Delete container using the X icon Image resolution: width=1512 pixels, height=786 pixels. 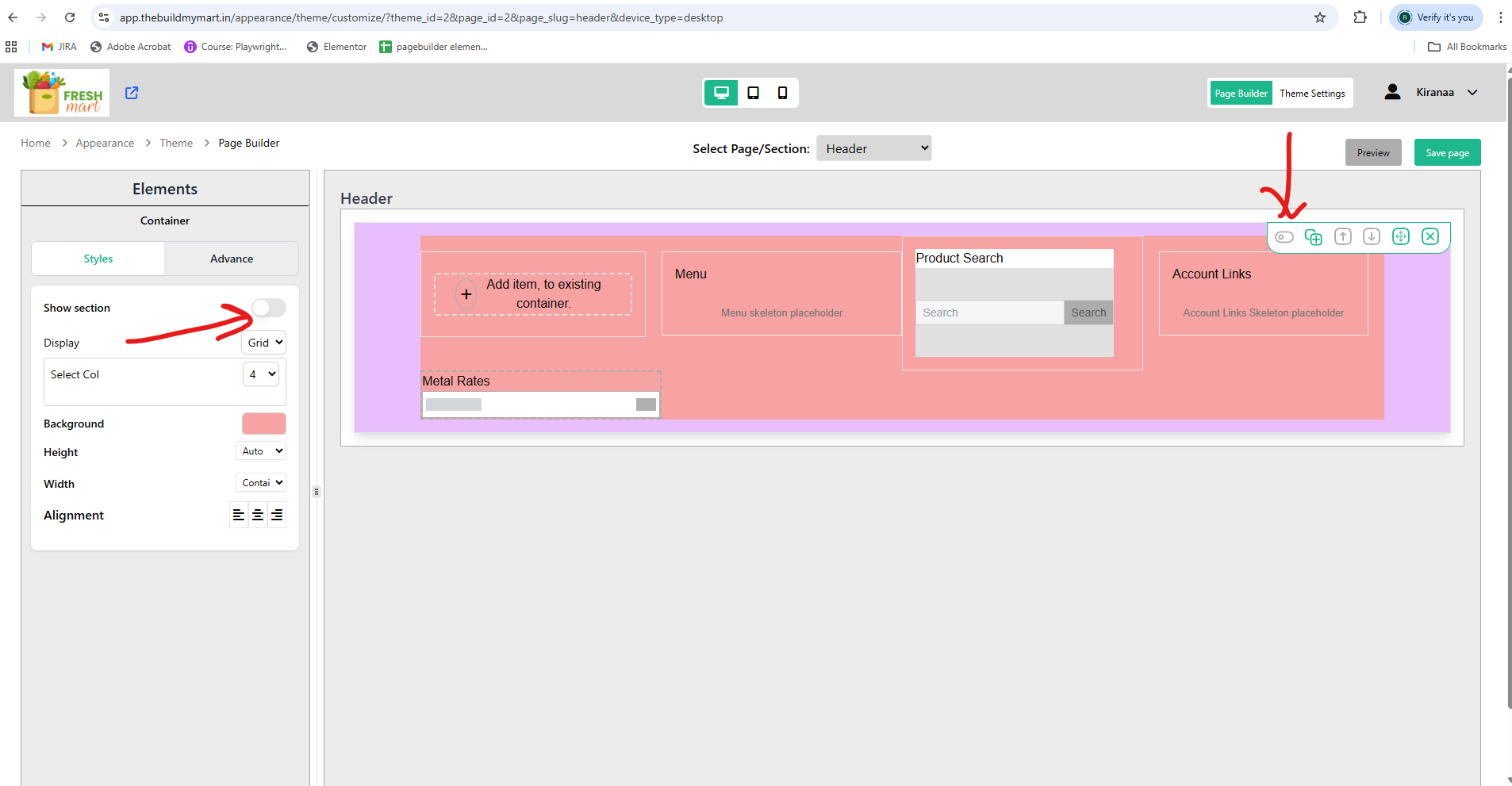pyautogui.click(x=1430, y=236)
